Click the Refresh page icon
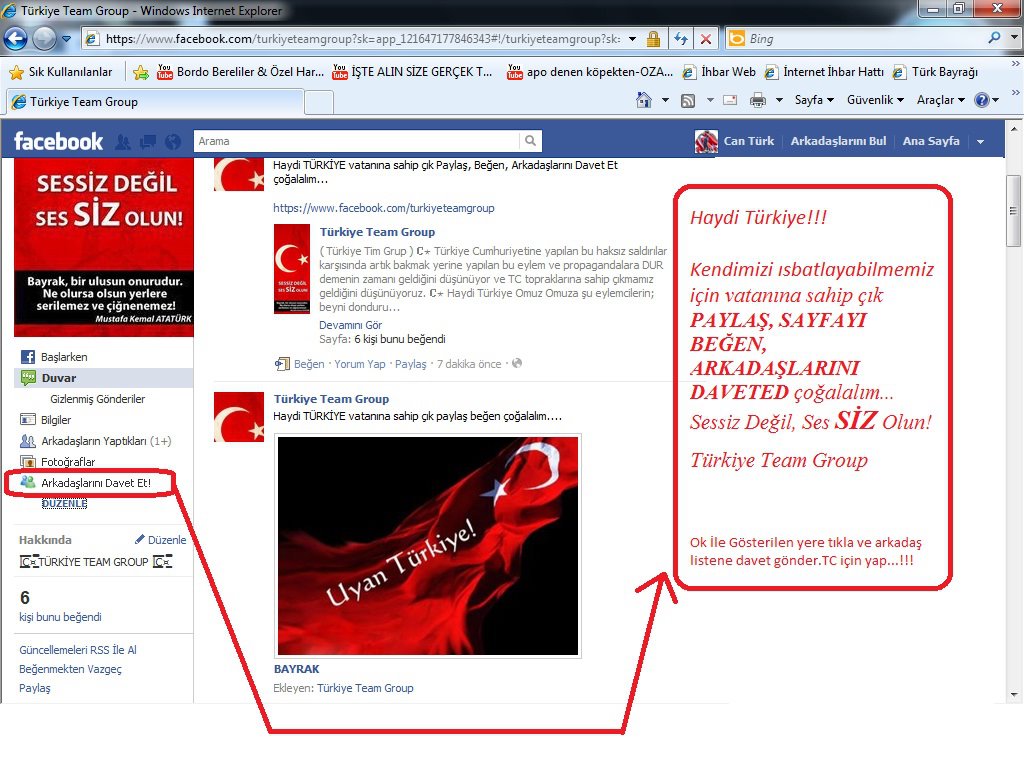 click(681, 39)
